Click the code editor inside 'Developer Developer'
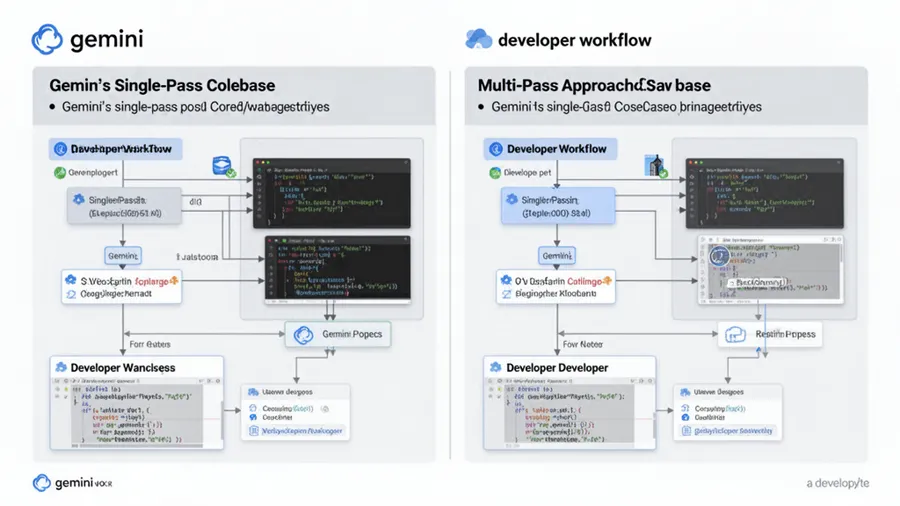900x506 pixels. coord(569,412)
